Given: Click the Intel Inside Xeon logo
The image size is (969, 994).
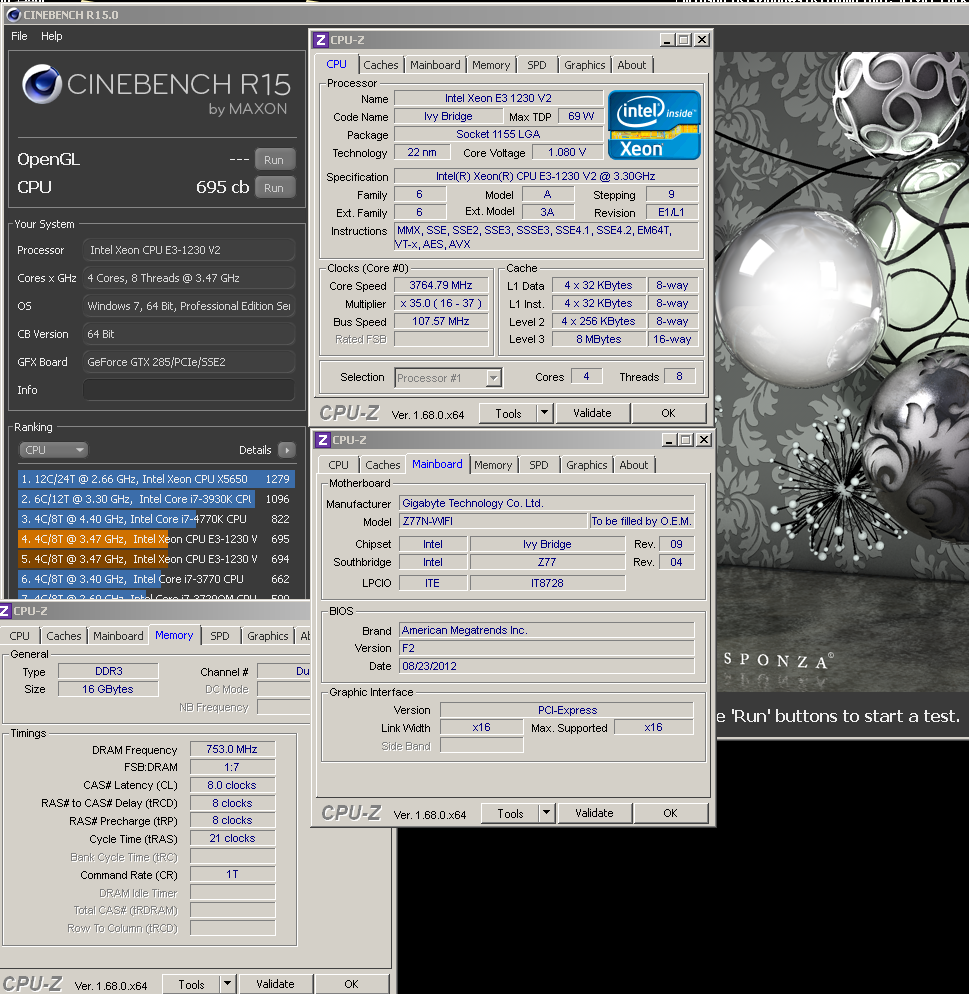Looking at the screenshot, I should (x=654, y=125).
